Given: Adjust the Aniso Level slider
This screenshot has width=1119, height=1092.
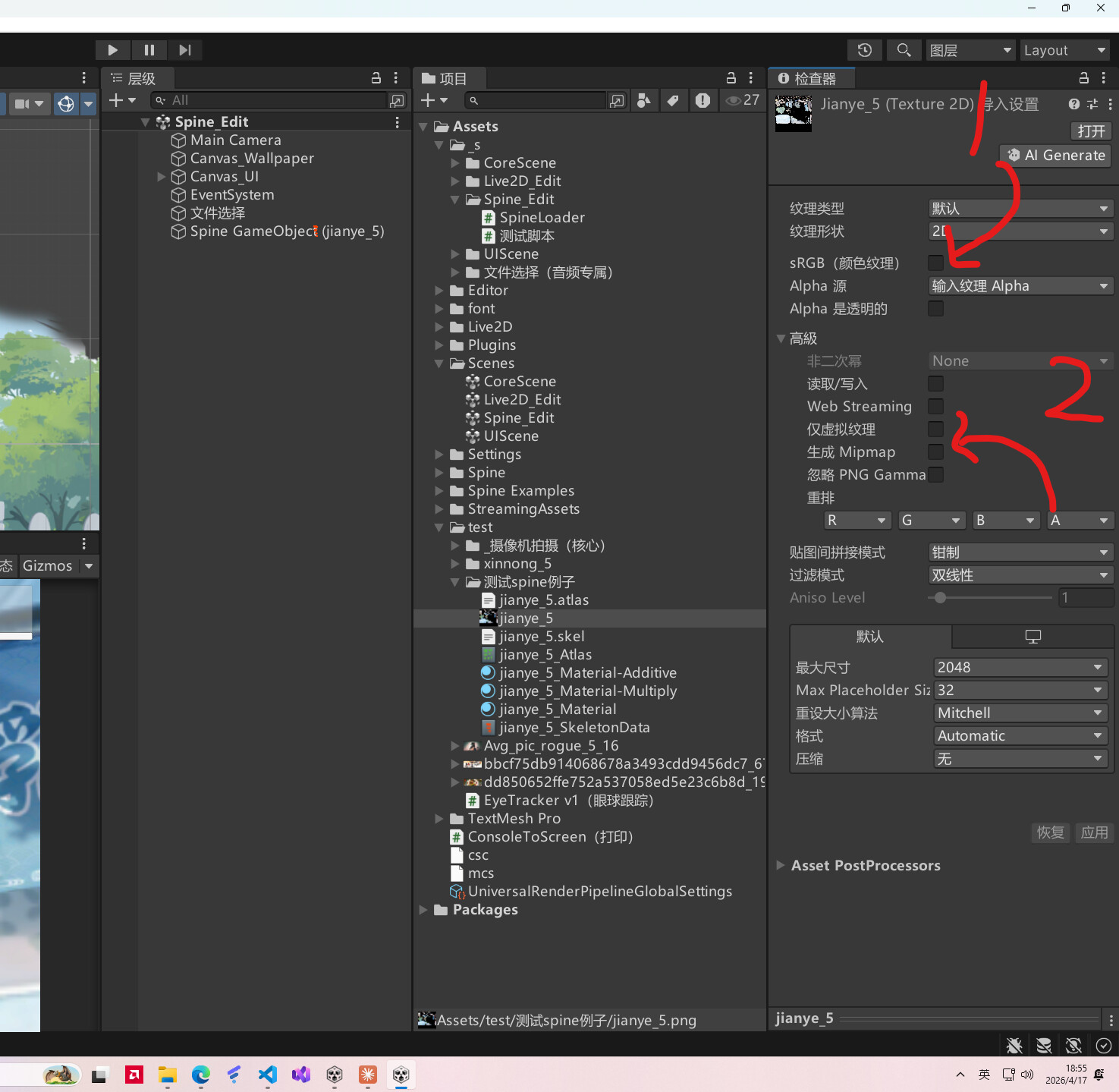Looking at the screenshot, I should pyautogui.click(x=941, y=598).
